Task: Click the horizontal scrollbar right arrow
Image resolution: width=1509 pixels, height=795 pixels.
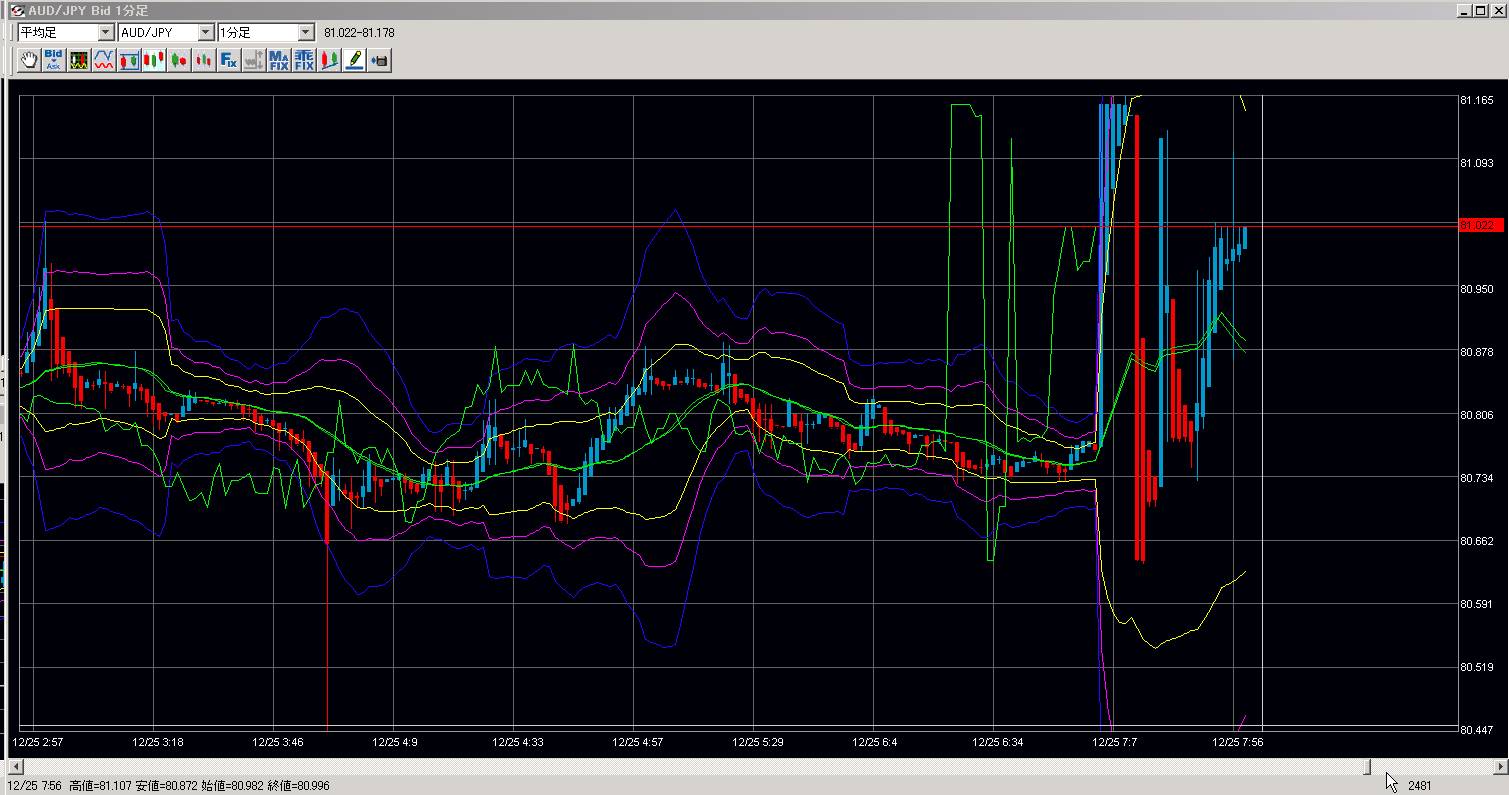Action: coord(1500,767)
